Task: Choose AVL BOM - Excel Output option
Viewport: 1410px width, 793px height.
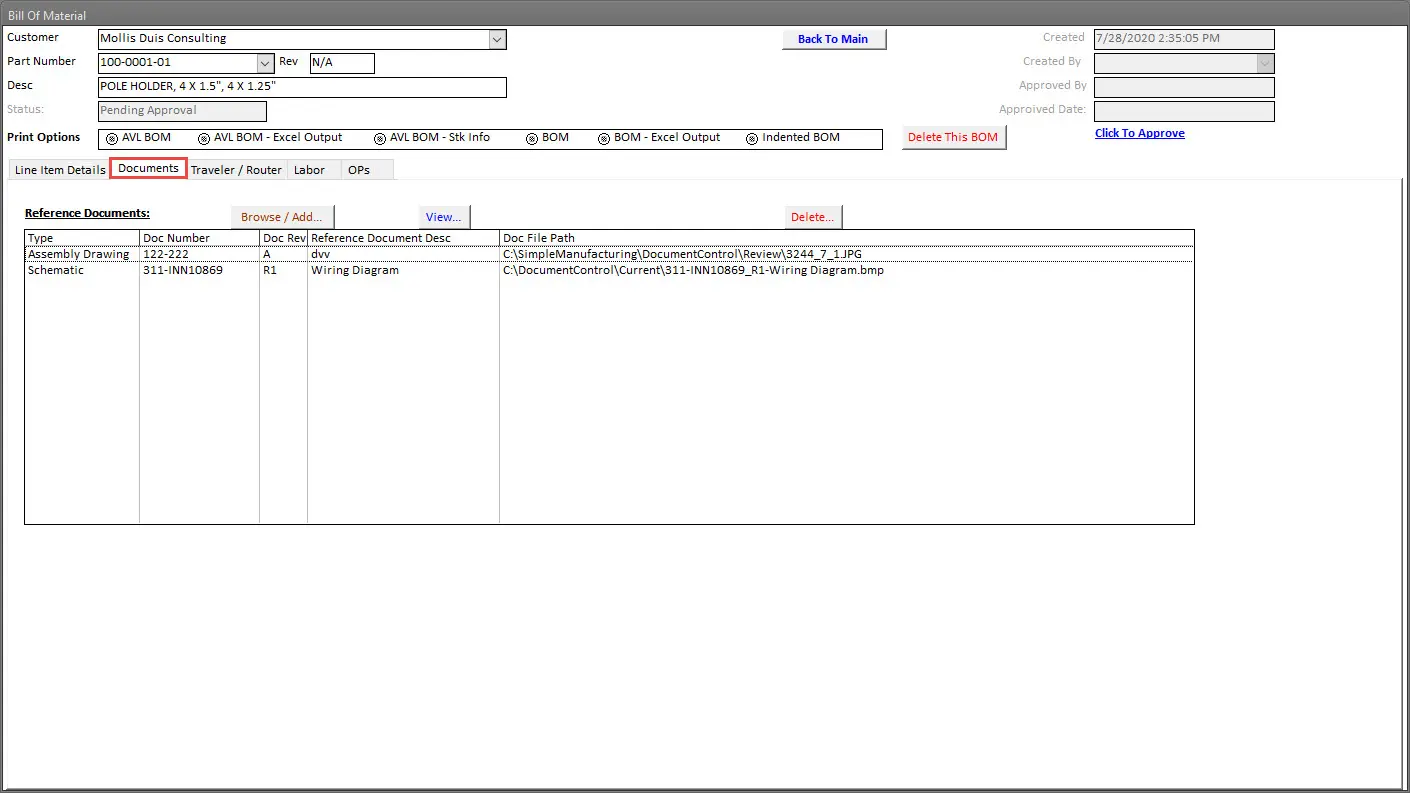Action: 204,138
